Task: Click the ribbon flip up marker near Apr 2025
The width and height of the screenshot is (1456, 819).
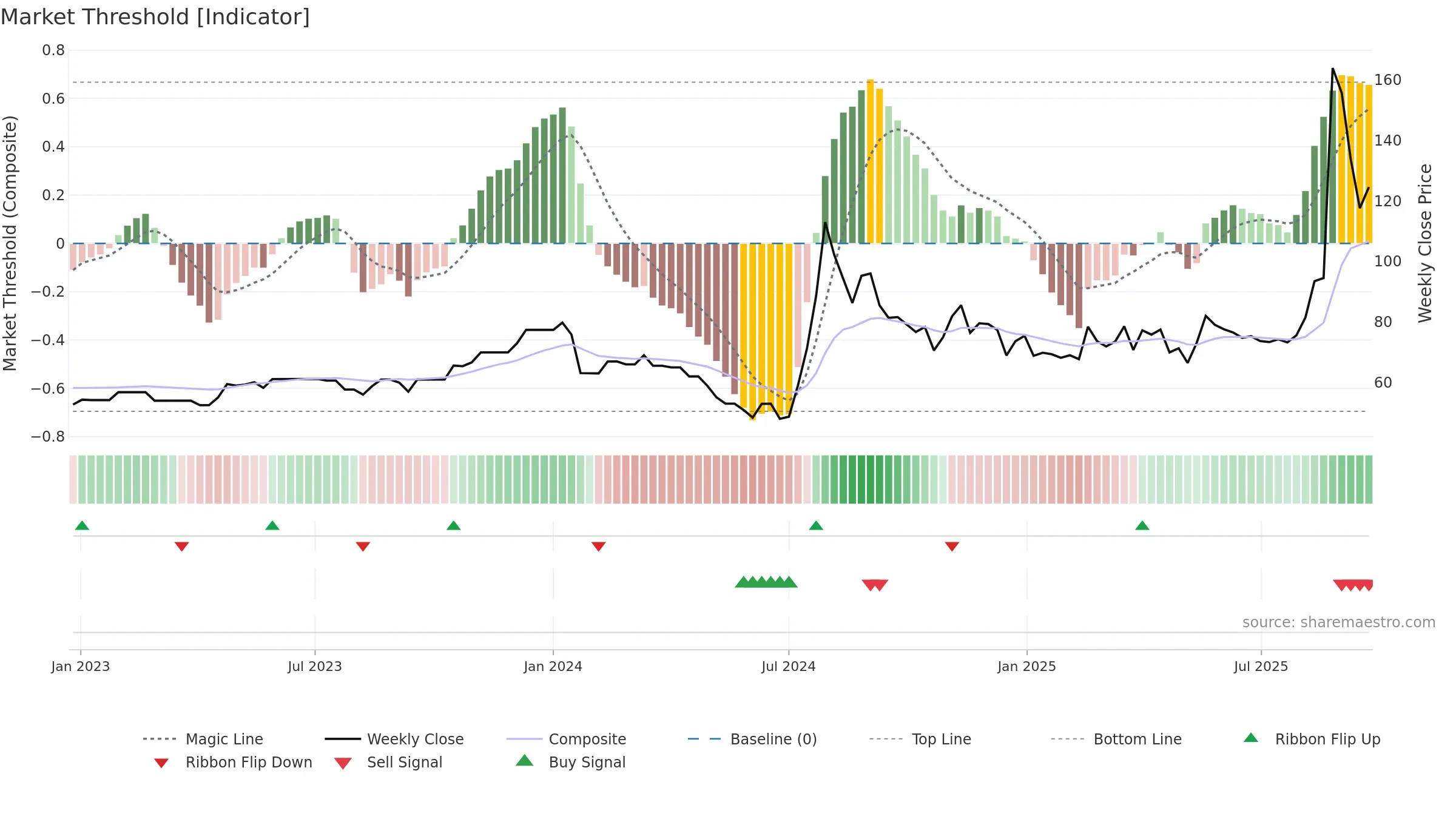Action: pos(1142,525)
